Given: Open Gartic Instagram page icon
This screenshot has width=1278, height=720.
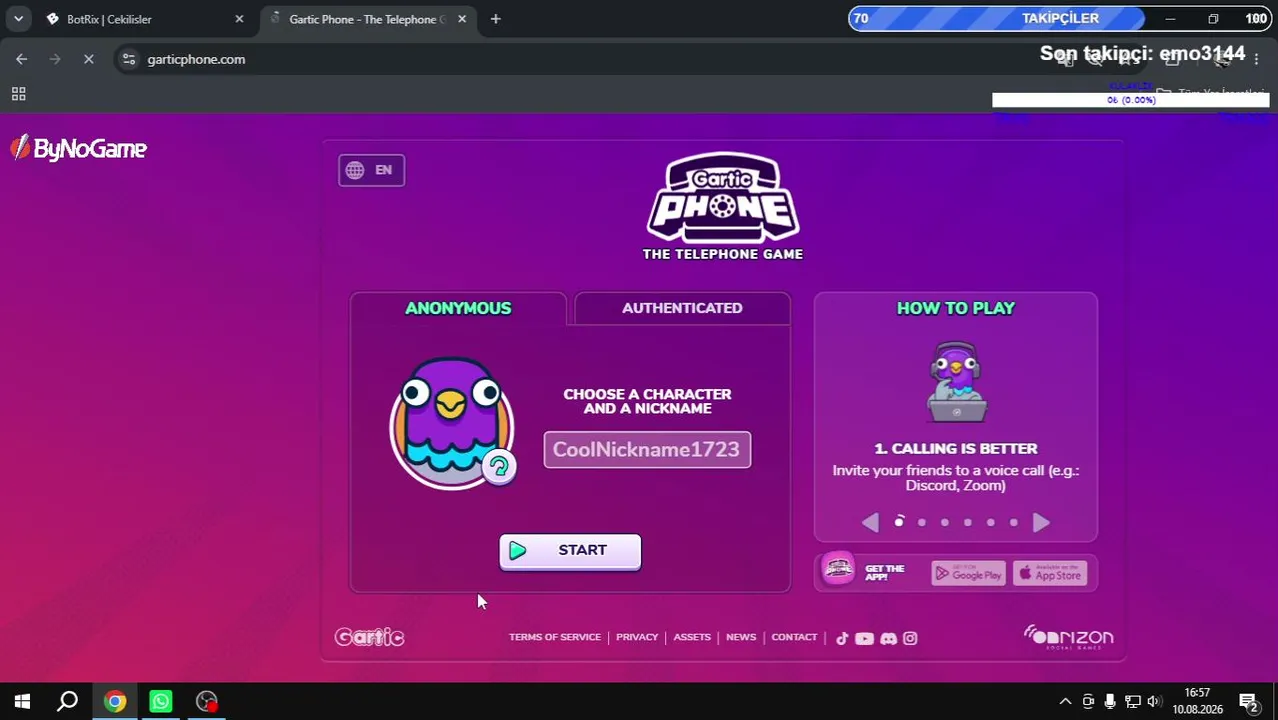Looking at the screenshot, I should pyautogui.click(x=910, y=638).
